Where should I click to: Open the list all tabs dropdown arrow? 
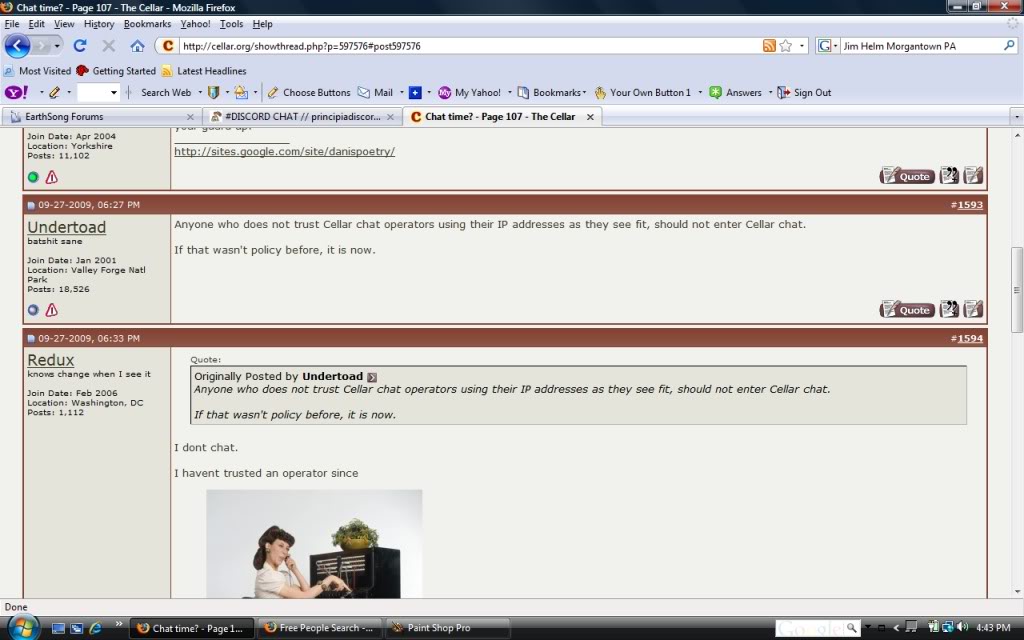pos(1016,117)
